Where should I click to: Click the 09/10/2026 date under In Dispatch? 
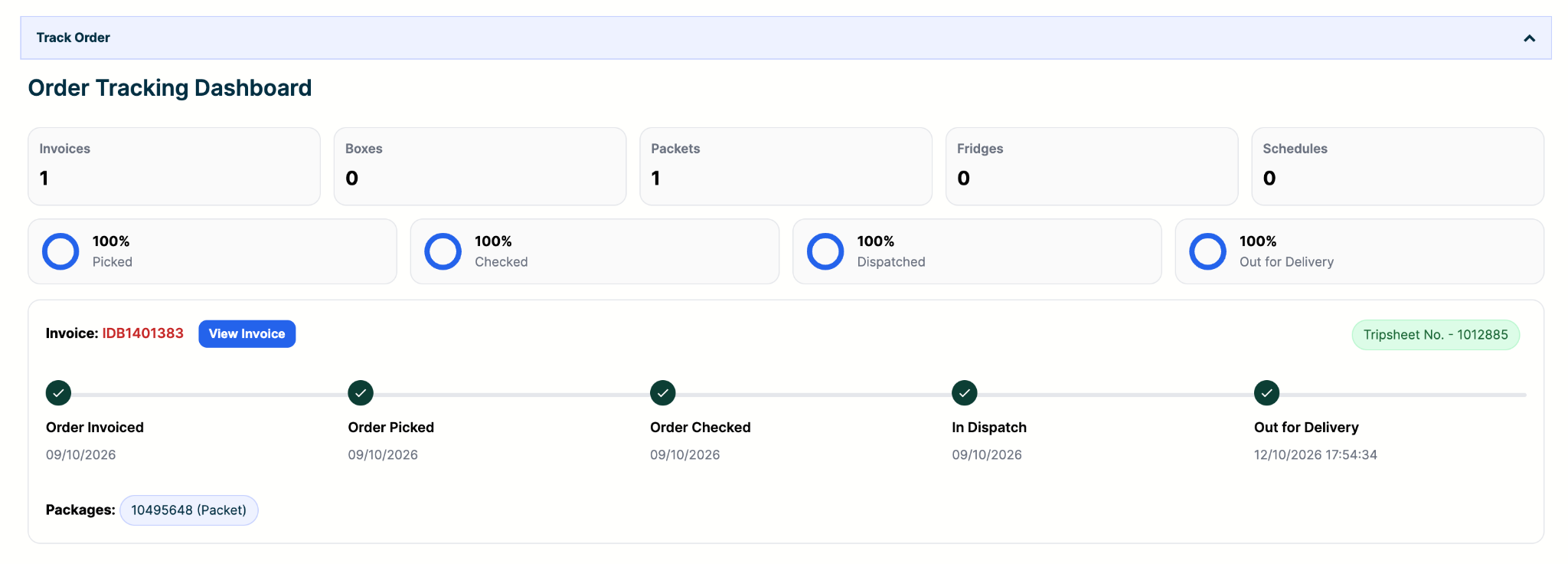pyautogui.click(x=987, y=455)
